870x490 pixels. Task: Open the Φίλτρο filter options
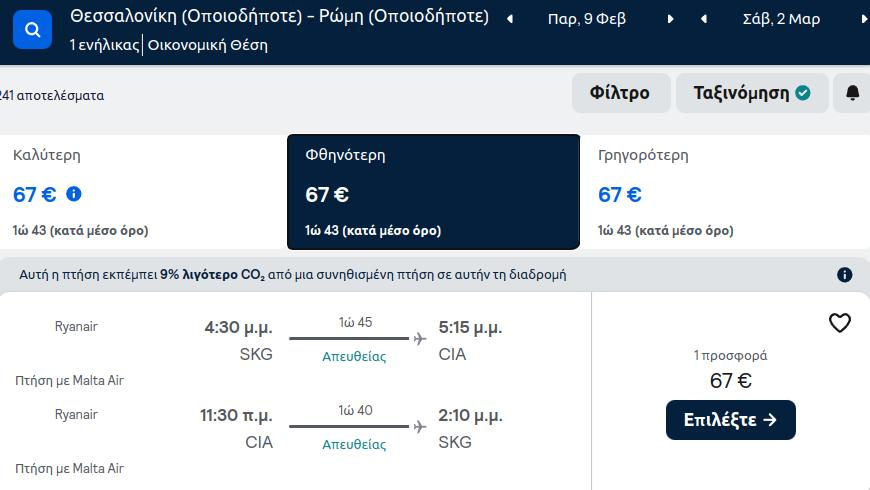pyautogui.click(x=621, y=93)
